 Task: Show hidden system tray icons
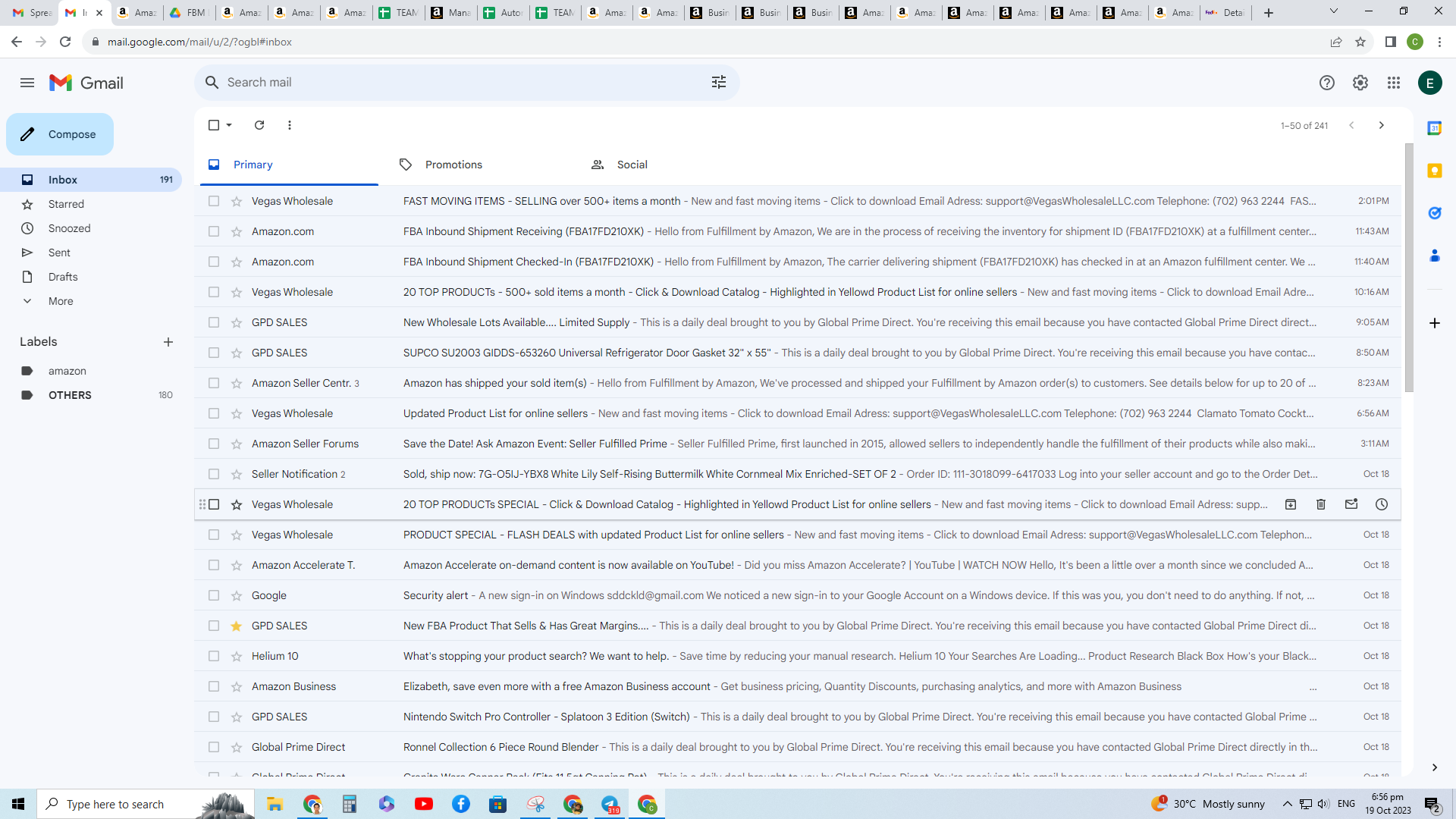point(1288,804)
